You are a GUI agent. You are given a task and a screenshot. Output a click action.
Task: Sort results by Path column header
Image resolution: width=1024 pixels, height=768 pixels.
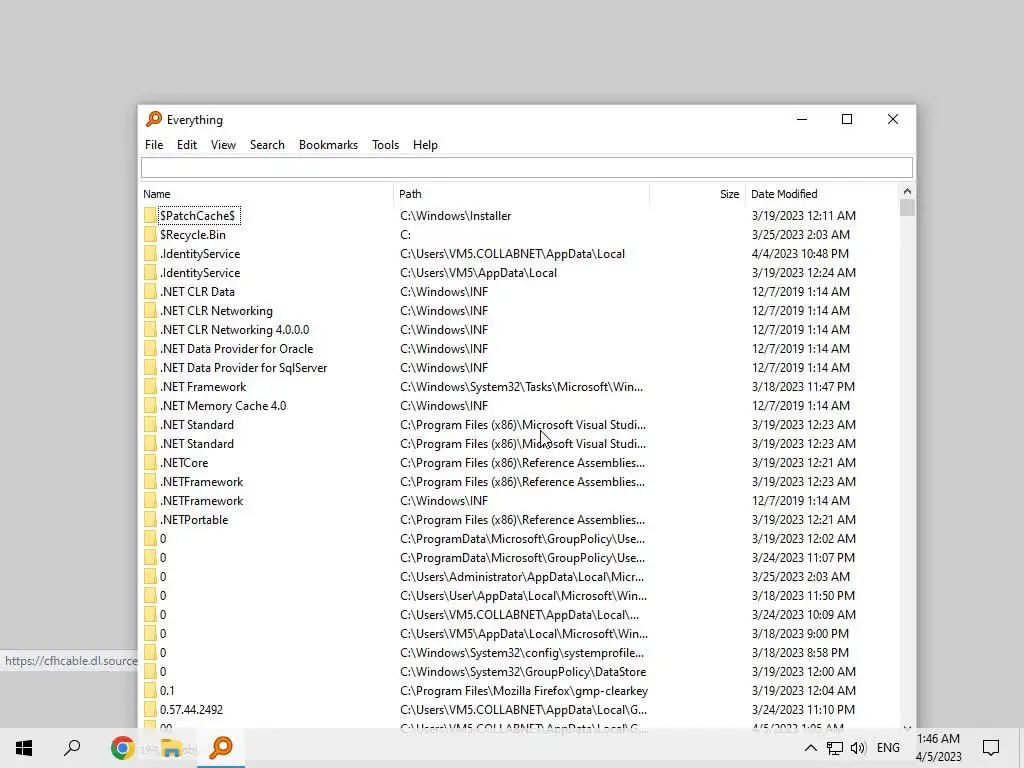click(521, 194)
